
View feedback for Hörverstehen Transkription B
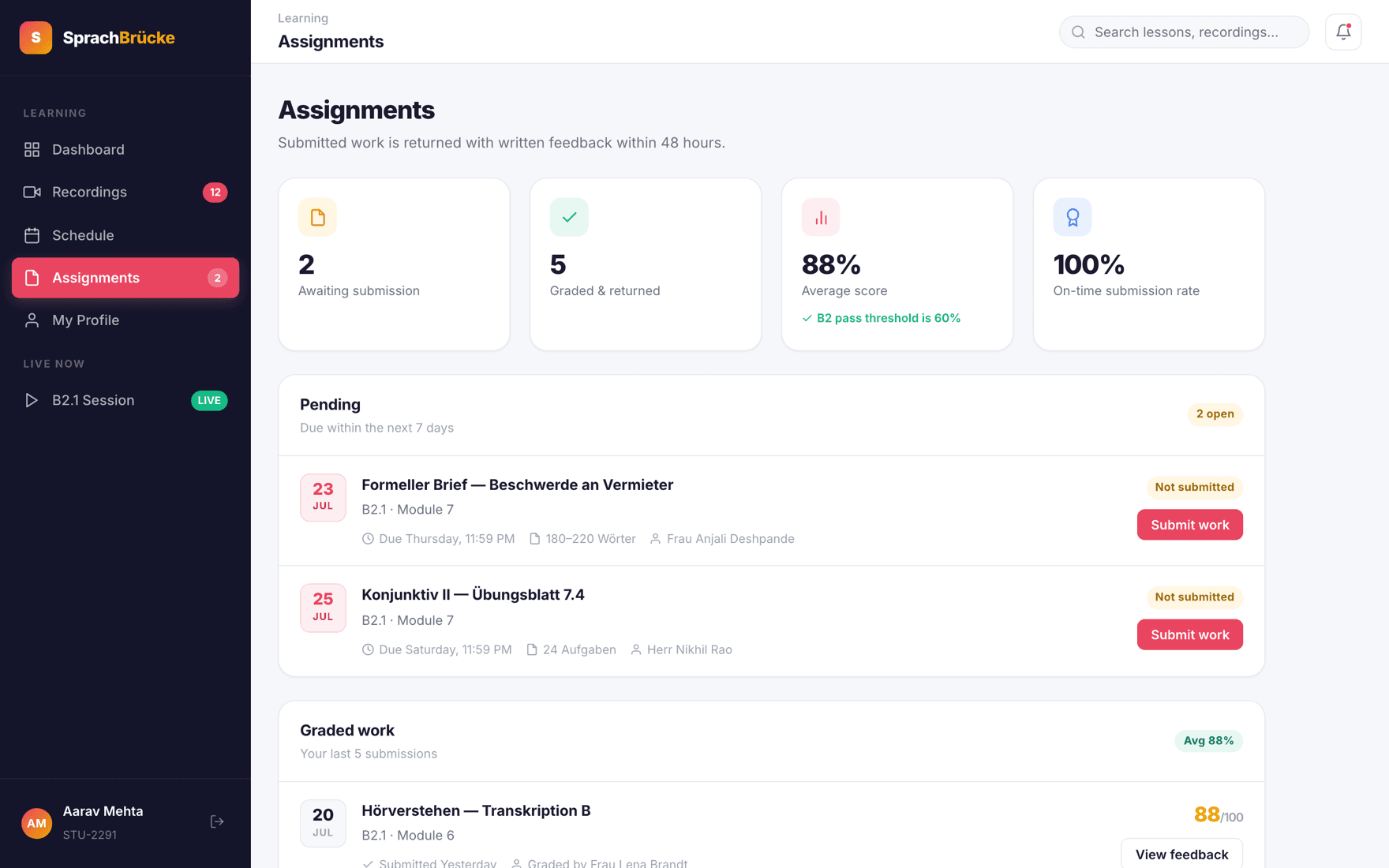pos(1181,854)
